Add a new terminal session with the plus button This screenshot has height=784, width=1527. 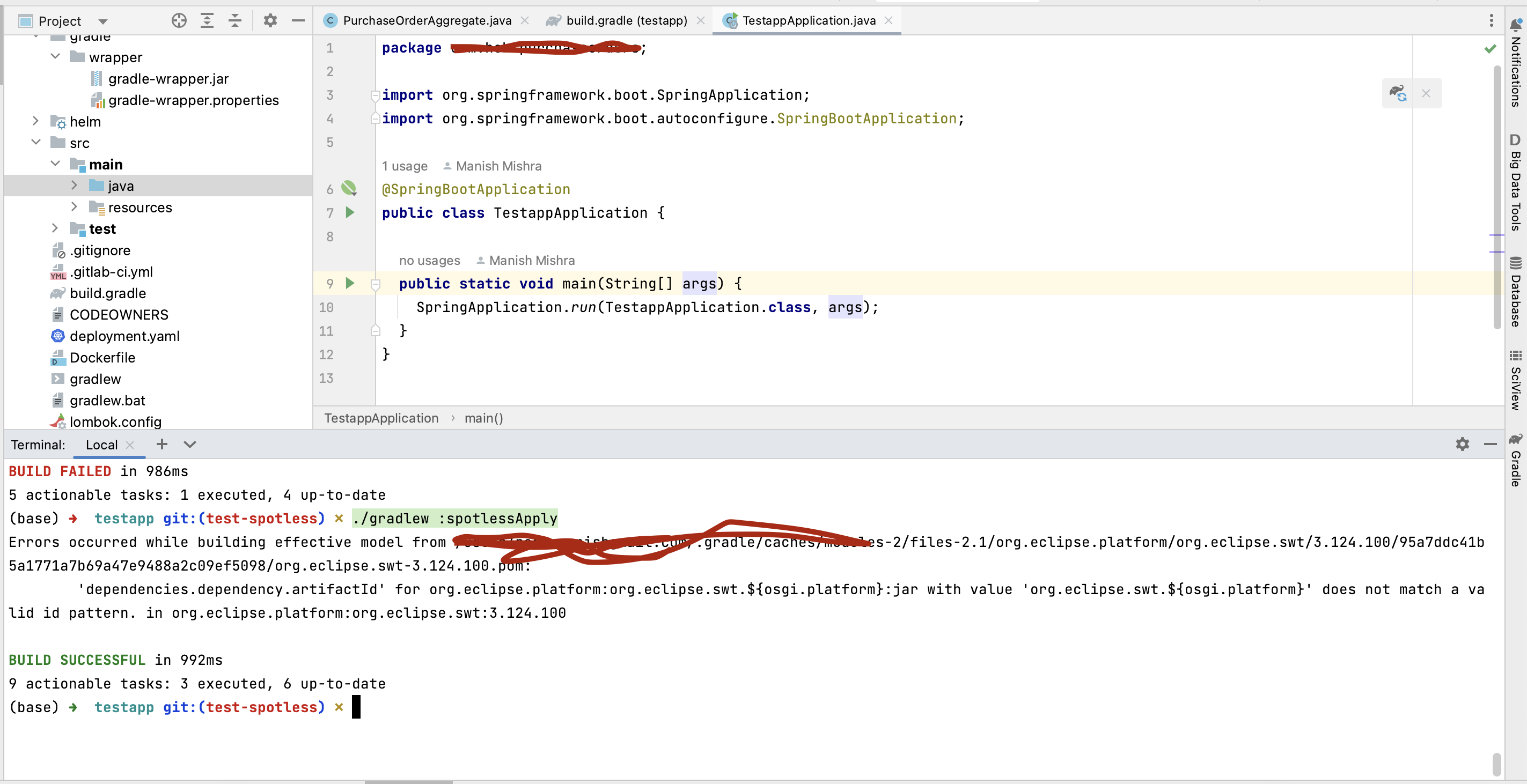point(161,445)
